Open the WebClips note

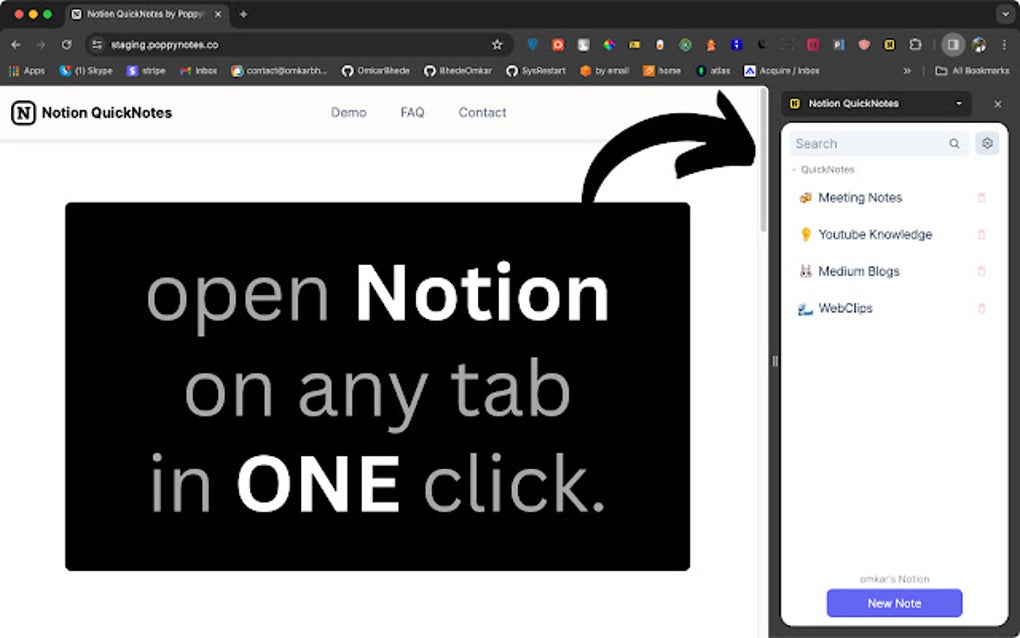[x=845, y=308]
